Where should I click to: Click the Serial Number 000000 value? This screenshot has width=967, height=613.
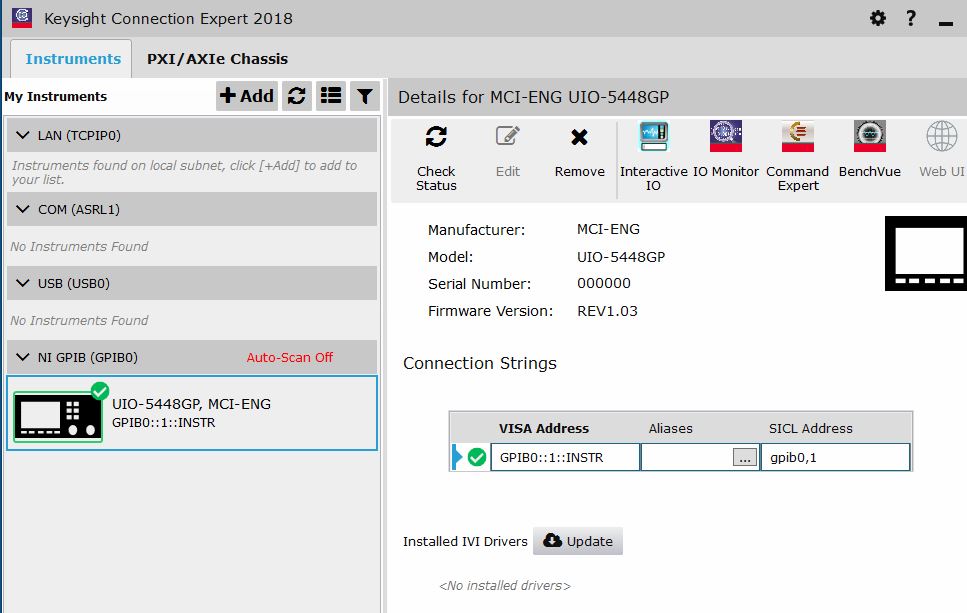(x=604, y=283)
